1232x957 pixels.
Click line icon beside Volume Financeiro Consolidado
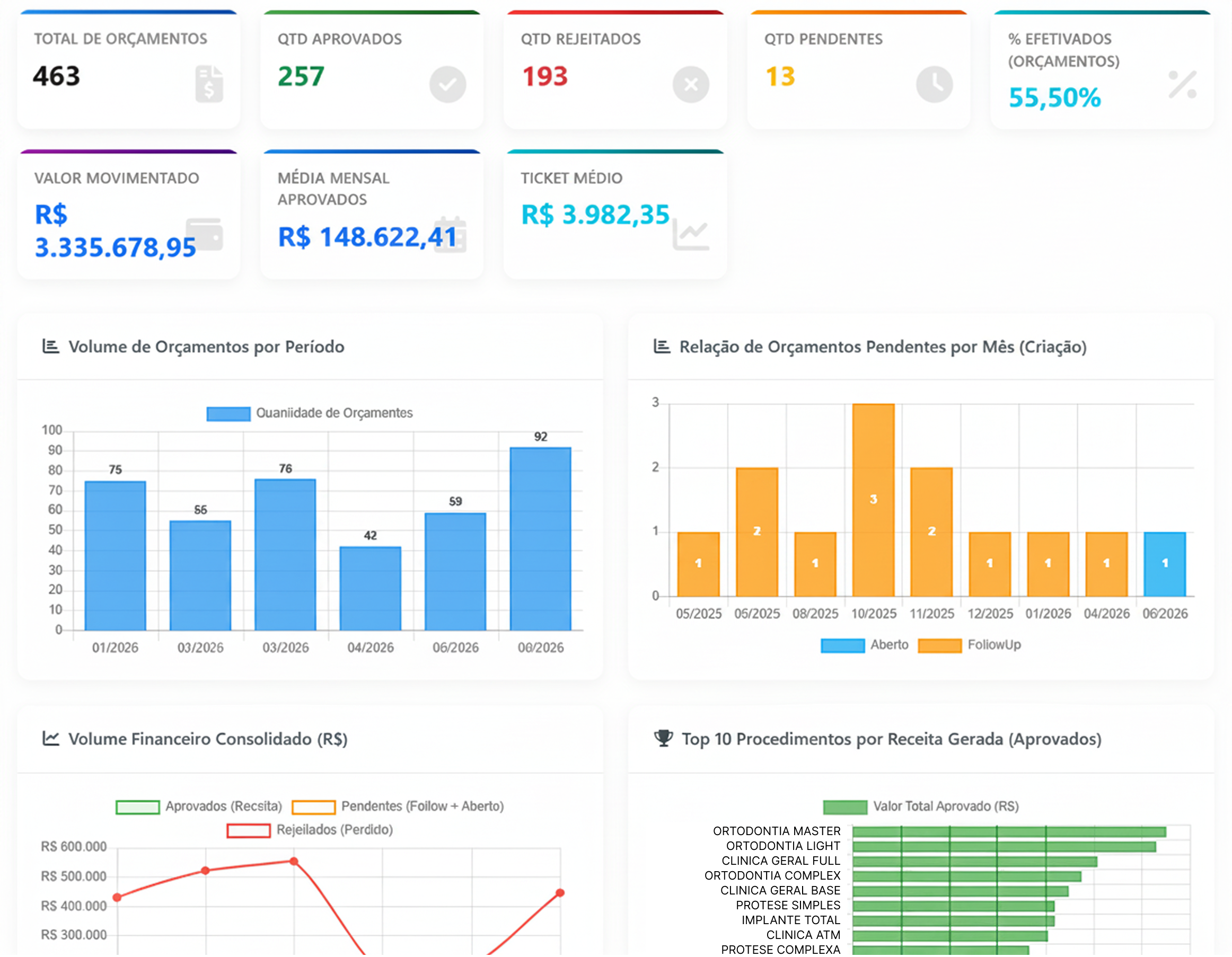pyautogui.click(x=51, y=738)
